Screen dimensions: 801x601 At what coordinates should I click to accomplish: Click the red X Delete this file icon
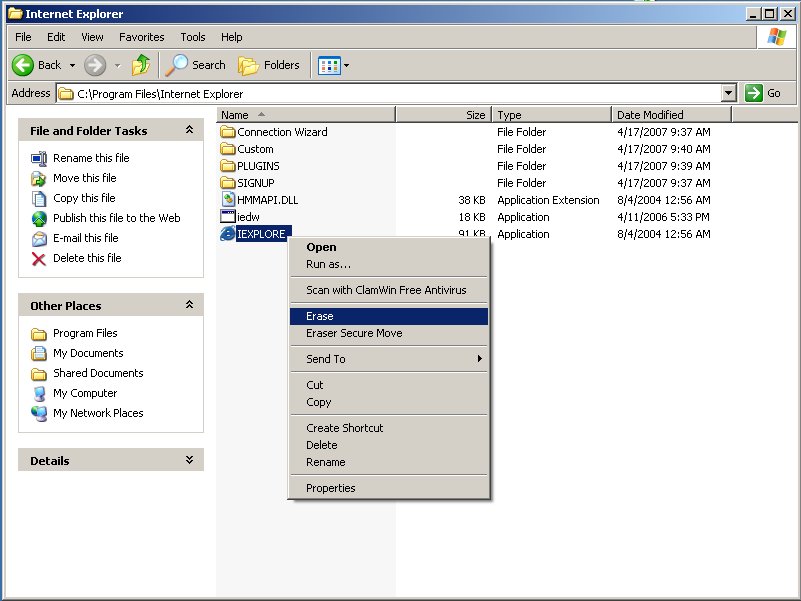(39, 259)
